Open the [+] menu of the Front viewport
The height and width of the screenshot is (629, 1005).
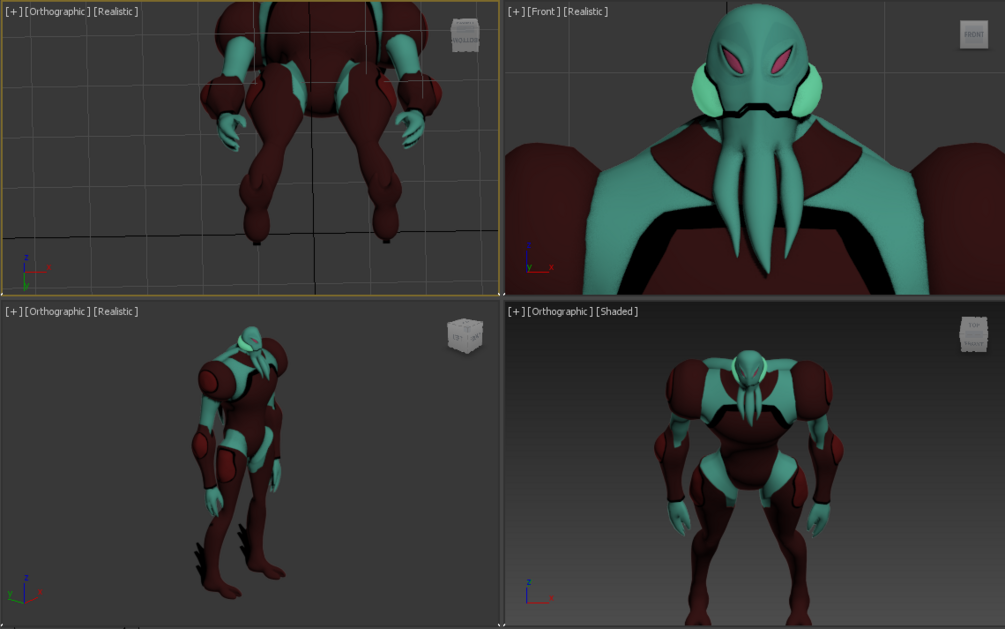(x=516, y=12)
